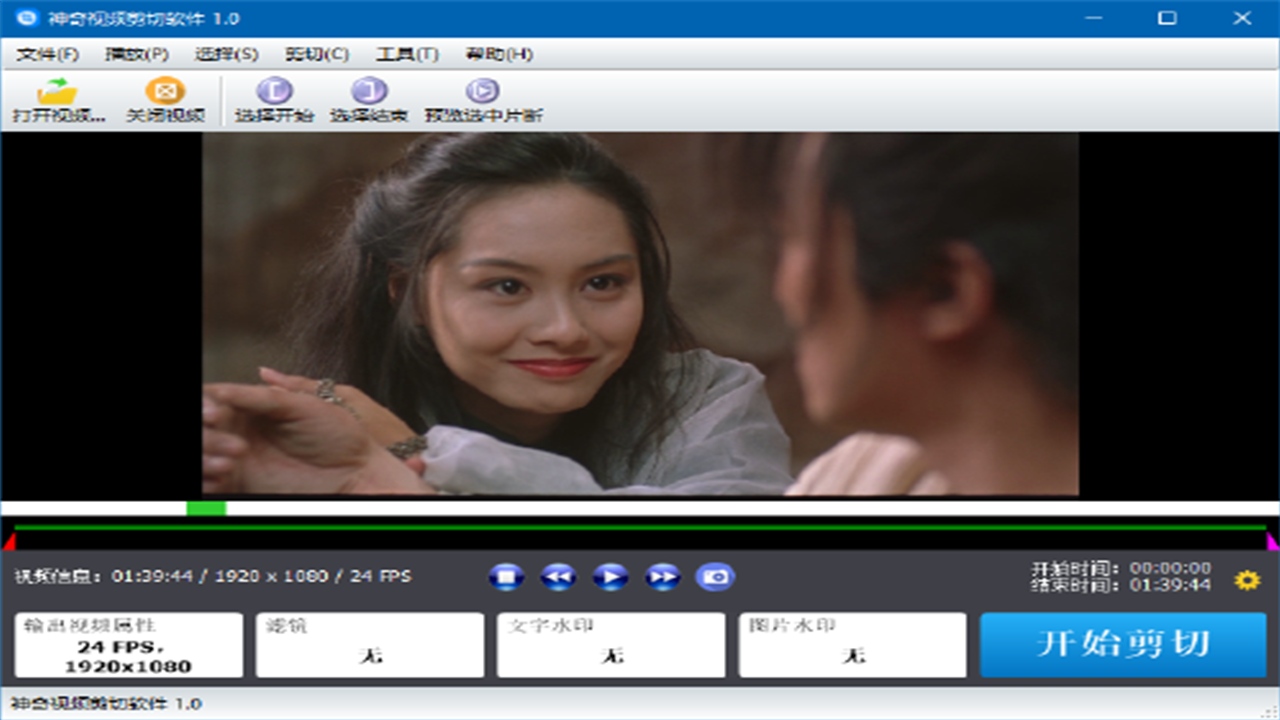This screenshot has height=720, width=1280.
Task: Click the 关闭视频 toolbar icon
Action: click(165, 92)
